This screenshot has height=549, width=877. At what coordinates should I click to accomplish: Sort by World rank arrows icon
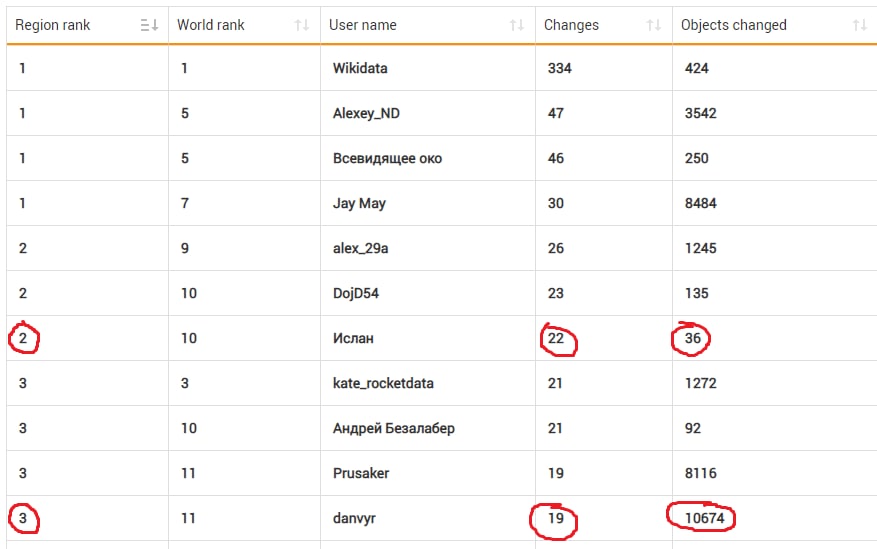301,25
